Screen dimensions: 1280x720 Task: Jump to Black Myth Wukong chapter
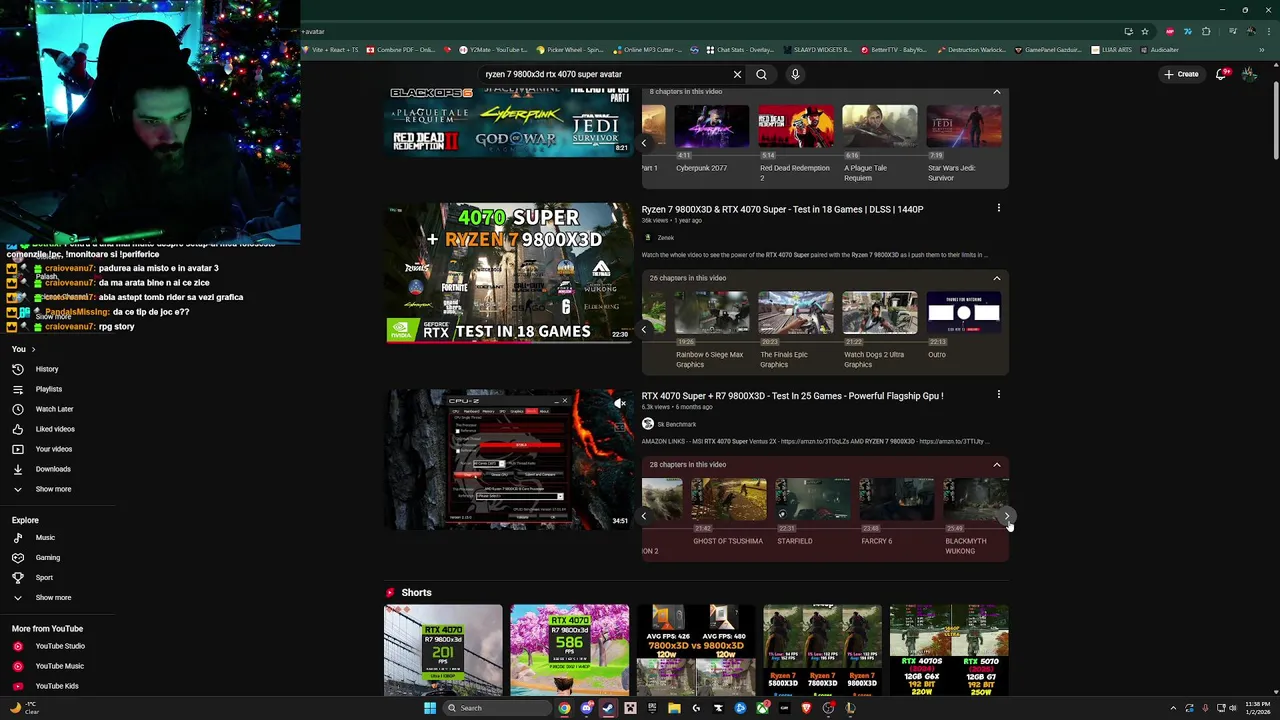(977, 517)
